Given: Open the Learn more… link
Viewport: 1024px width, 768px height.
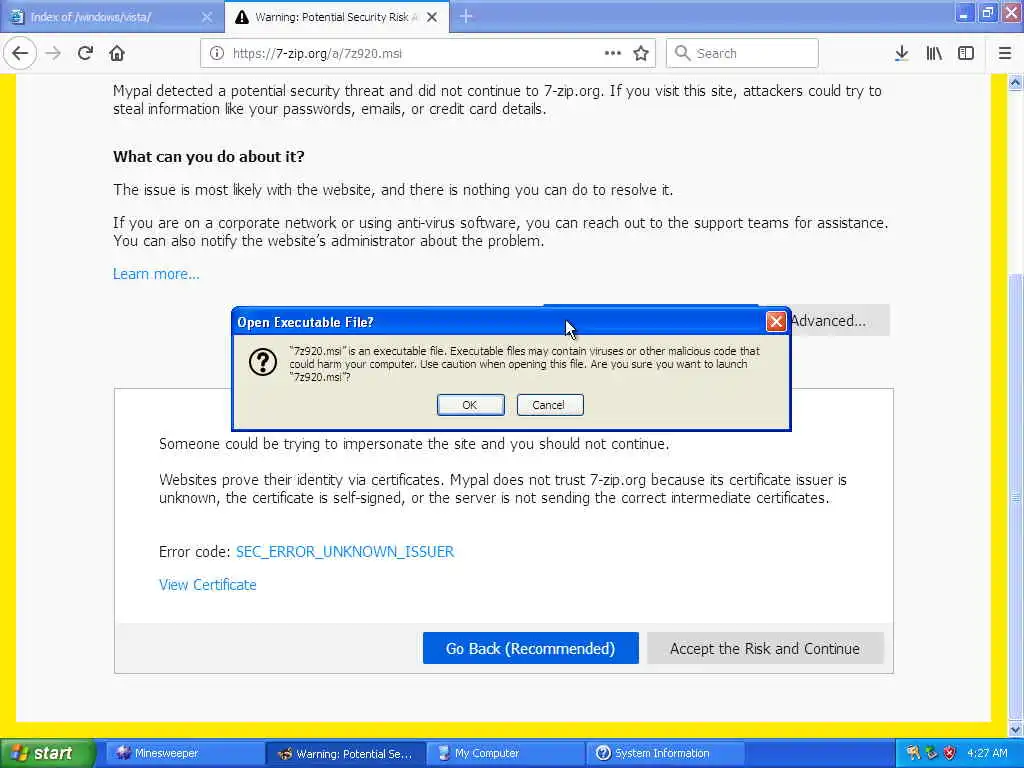Looking at the screenshot, I should click(156, 274).
